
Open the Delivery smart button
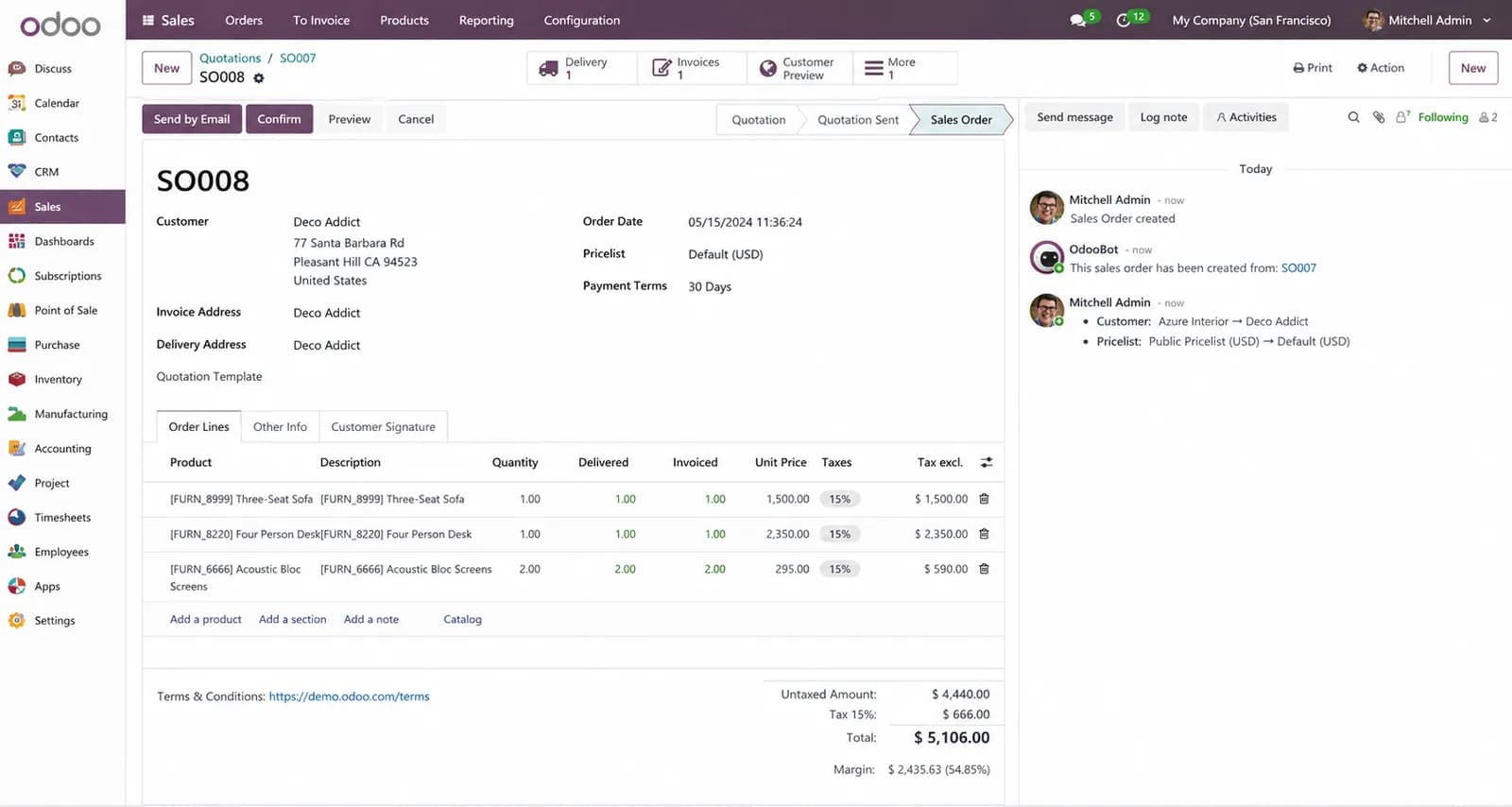coord(582,68)
